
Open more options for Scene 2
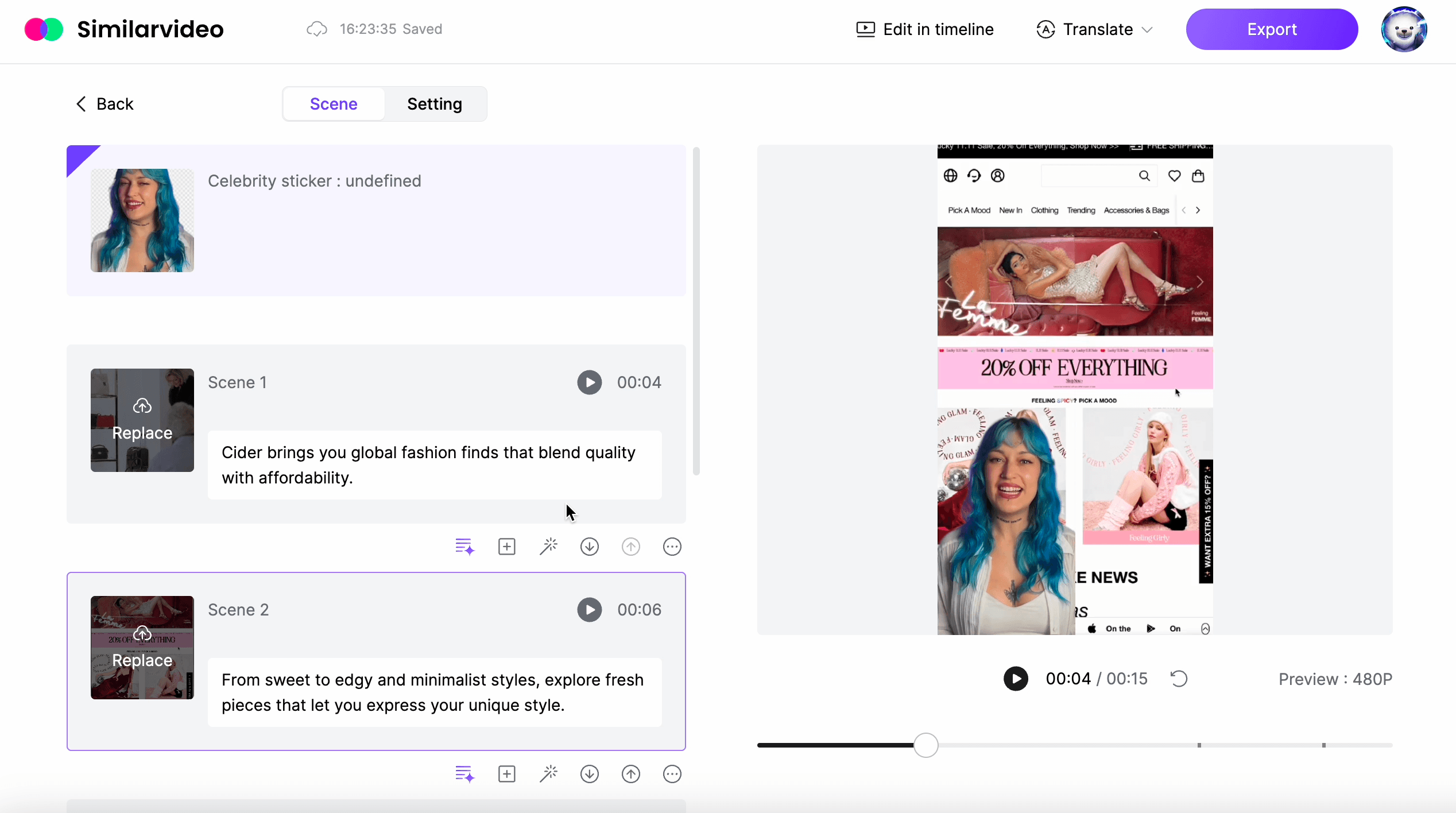tap(672, 774)
